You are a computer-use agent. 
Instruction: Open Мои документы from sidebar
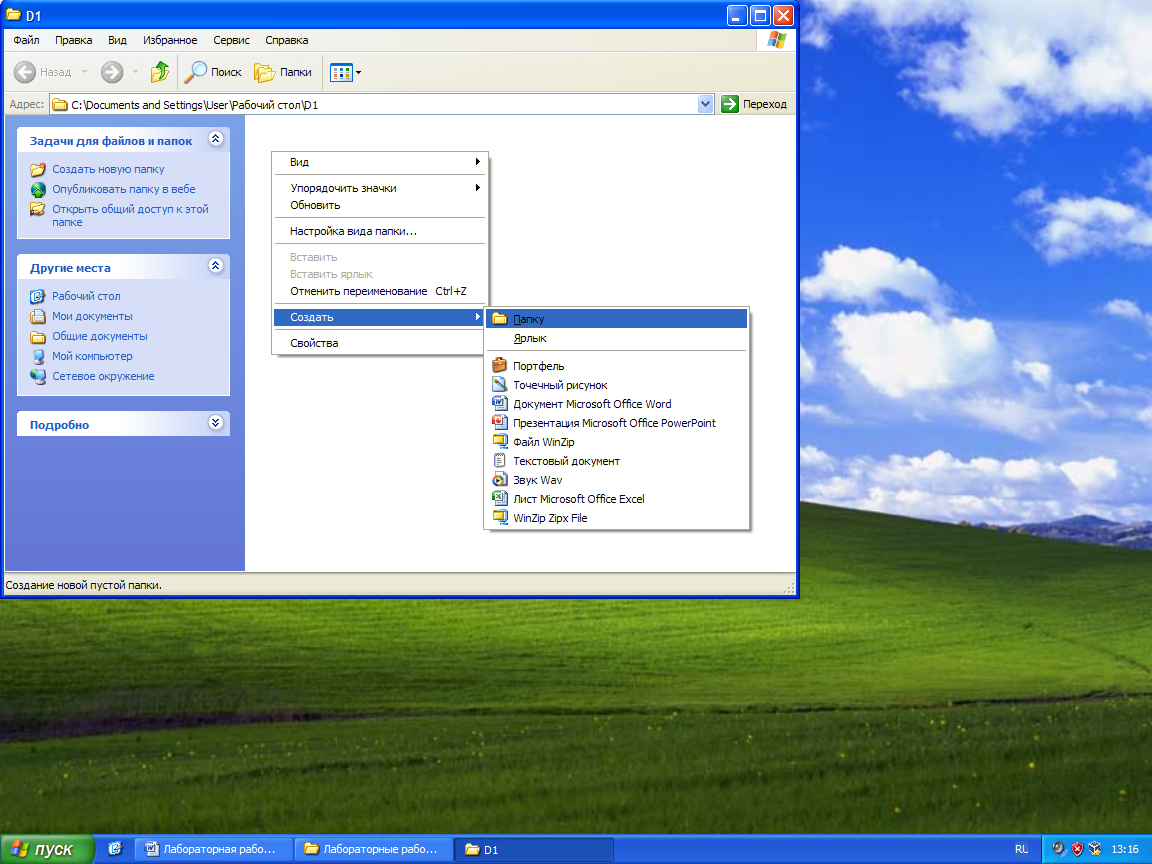(x=92, y=316)
